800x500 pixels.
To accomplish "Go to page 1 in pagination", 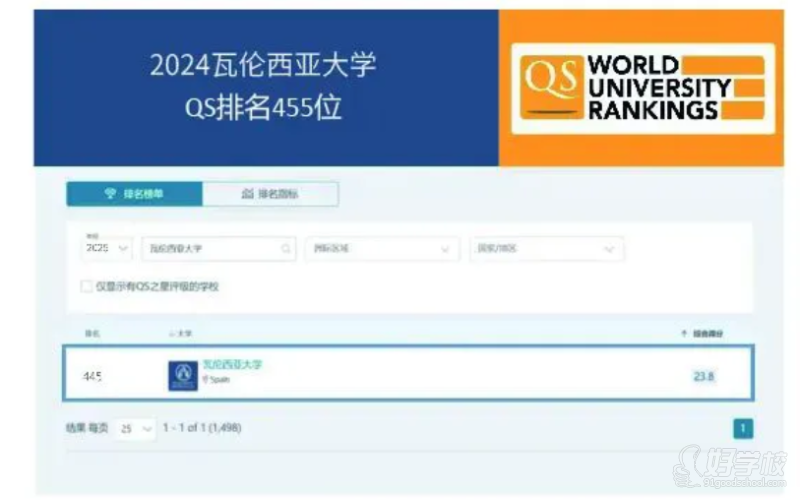I will pos(742,429).
